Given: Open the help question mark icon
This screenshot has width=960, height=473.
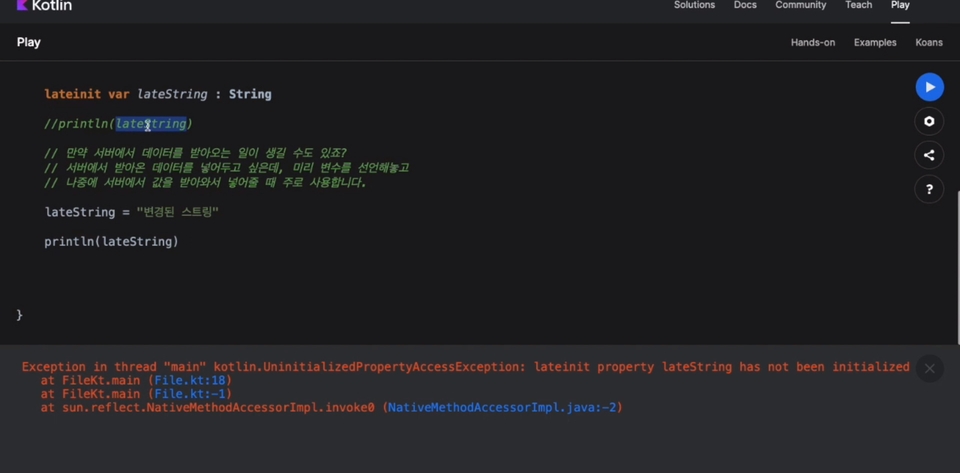Looking at the screenshot, I should (x=929, y=189).
